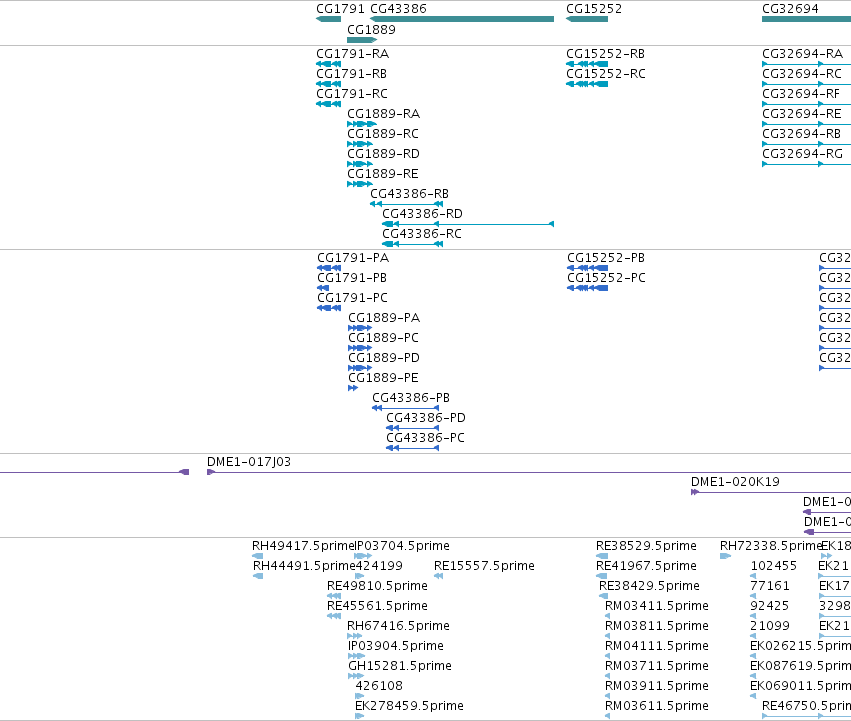Select transcript CG1889-RD
Screen dimensions: 851x721
360,164
